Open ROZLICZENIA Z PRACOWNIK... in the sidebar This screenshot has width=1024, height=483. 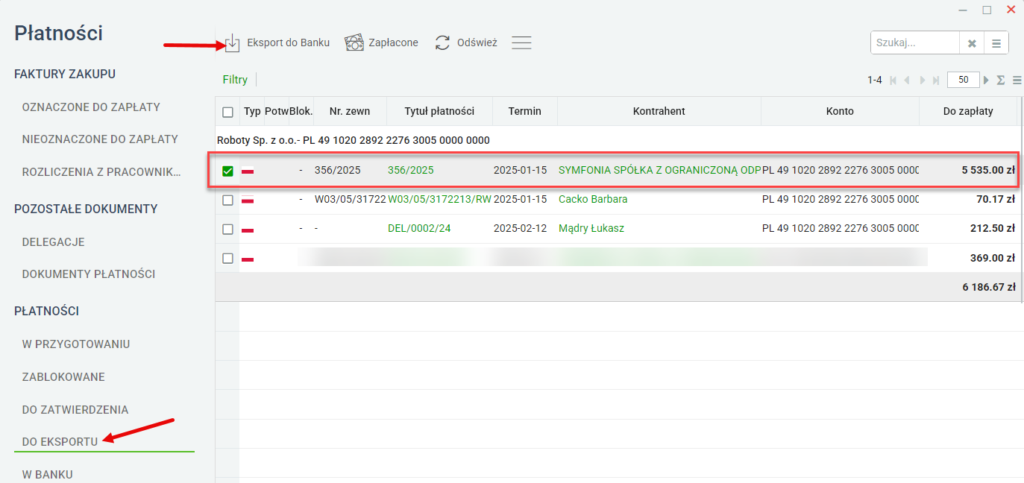tap(101, 172)
